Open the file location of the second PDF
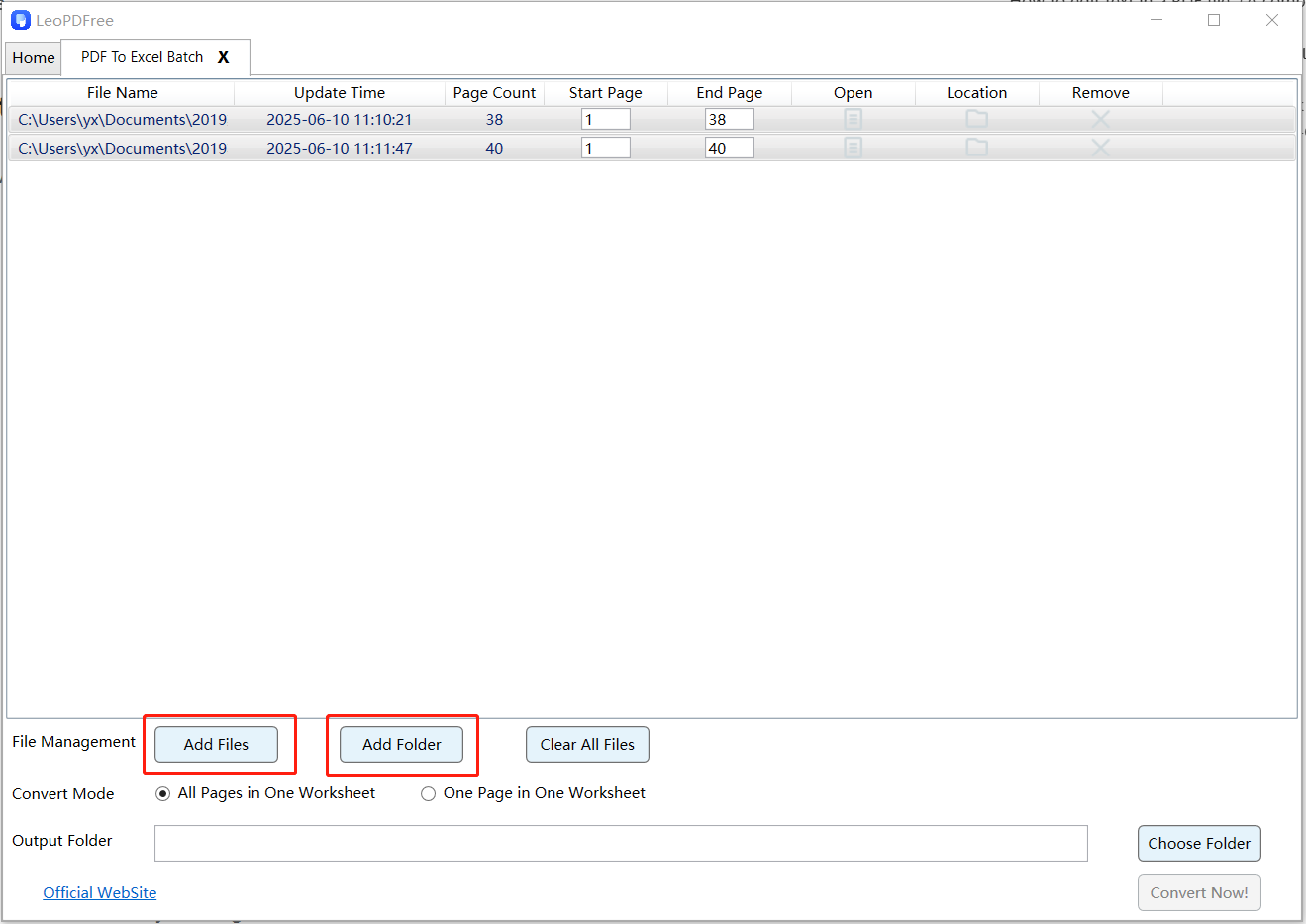The height and width of the screenshot is (924, 1306). coord(976,147)
